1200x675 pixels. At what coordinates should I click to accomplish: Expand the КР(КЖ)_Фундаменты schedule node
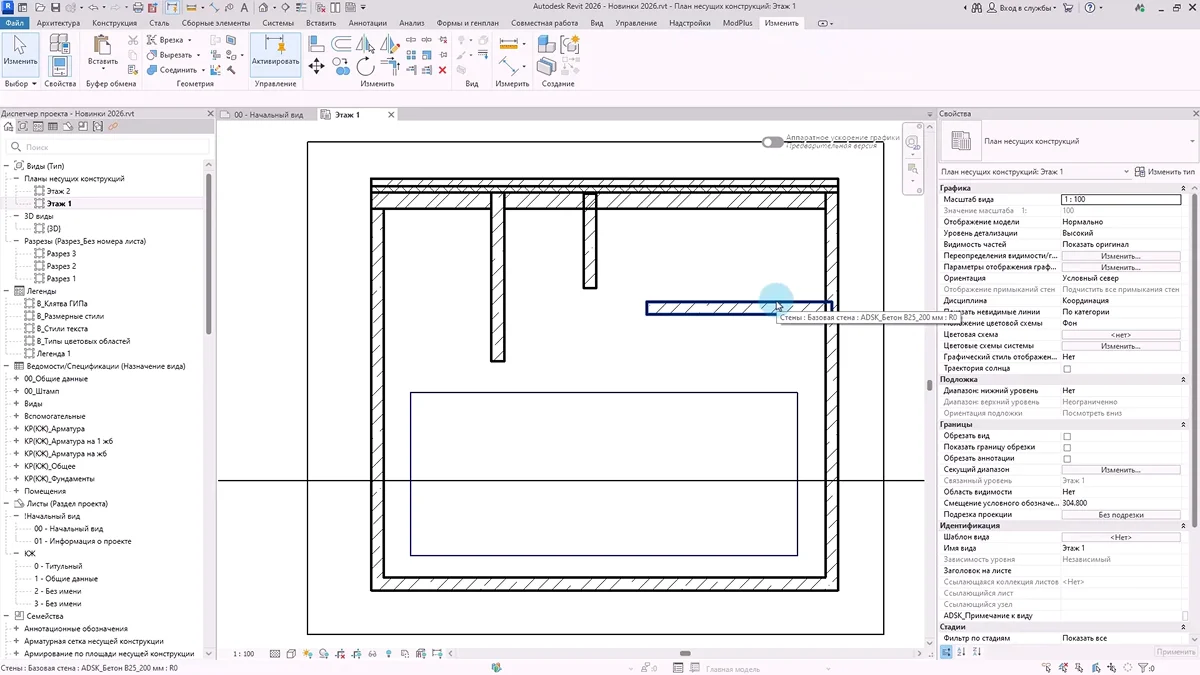(16, 479)
